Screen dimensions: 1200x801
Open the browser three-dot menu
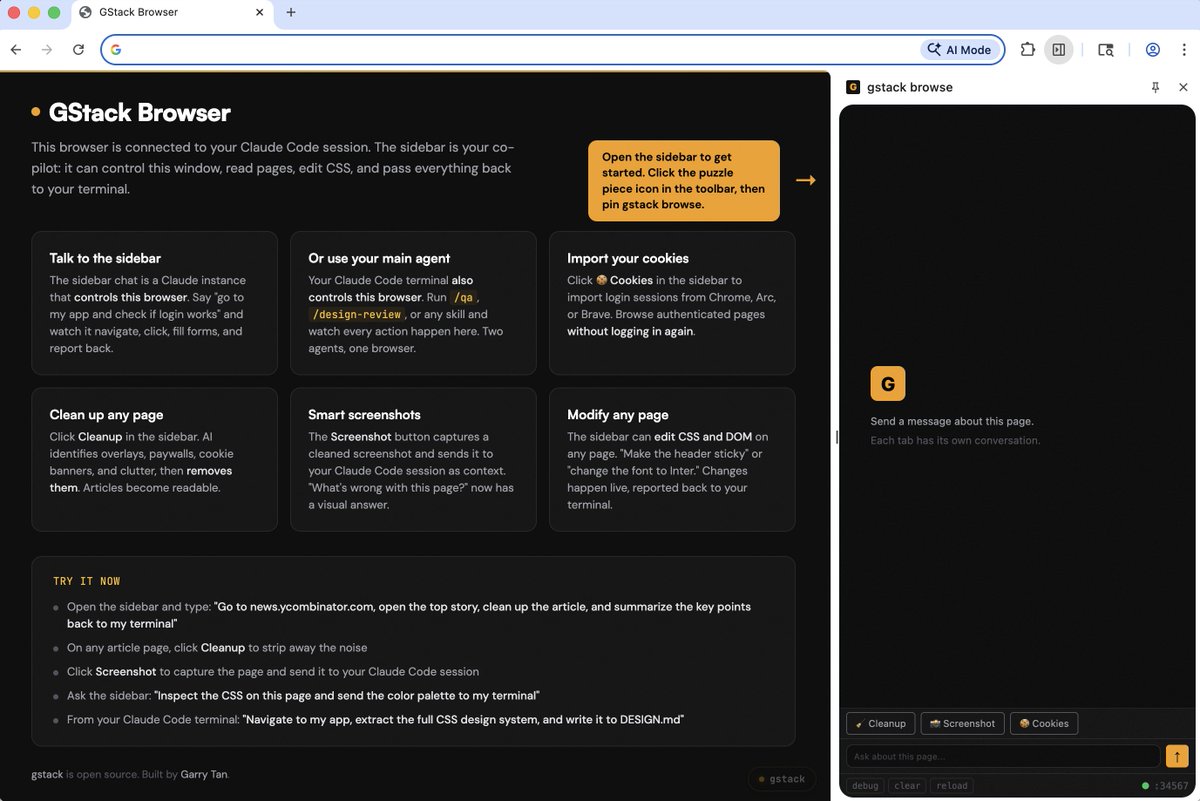(1182, 49)
